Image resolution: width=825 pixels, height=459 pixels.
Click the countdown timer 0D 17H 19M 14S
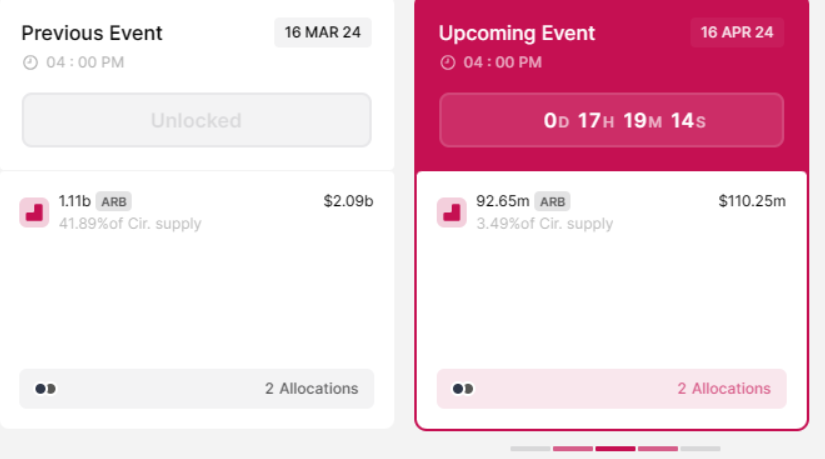click(x=611, y=120)
